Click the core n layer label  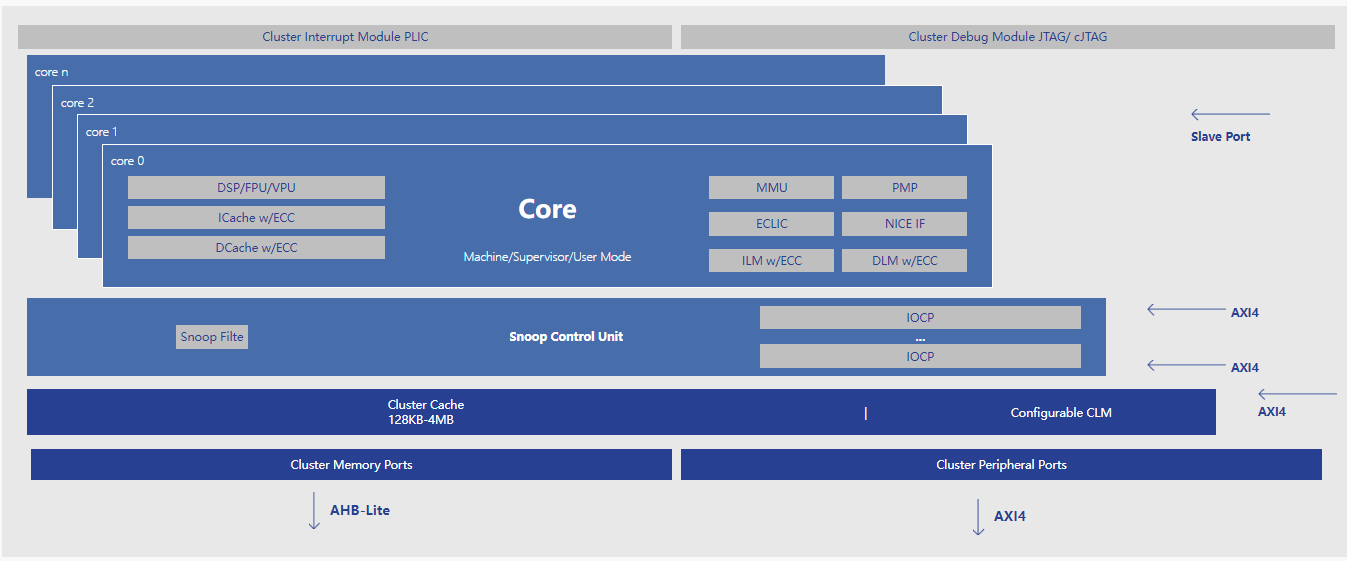click(51, 72)
